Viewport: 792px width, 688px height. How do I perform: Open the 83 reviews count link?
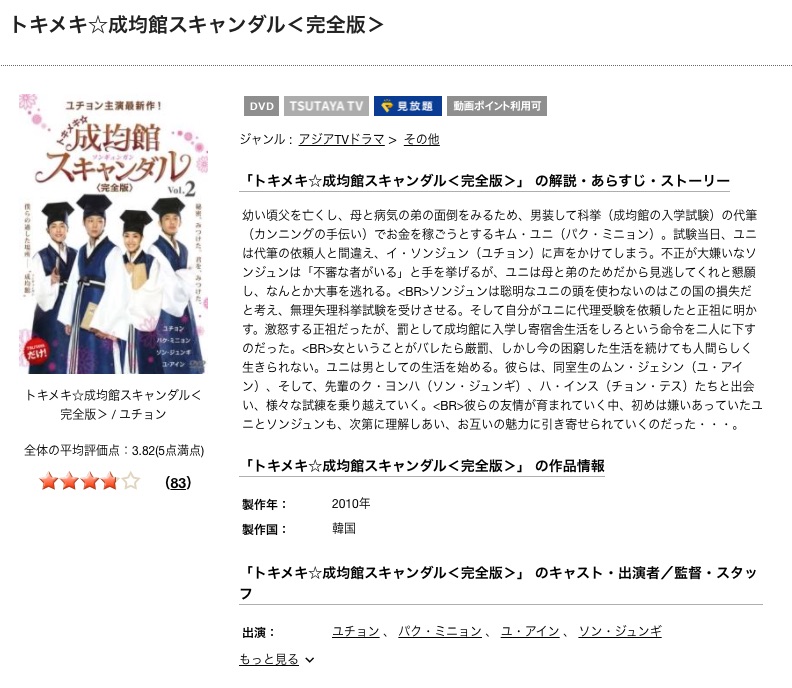tap(178, 483)
